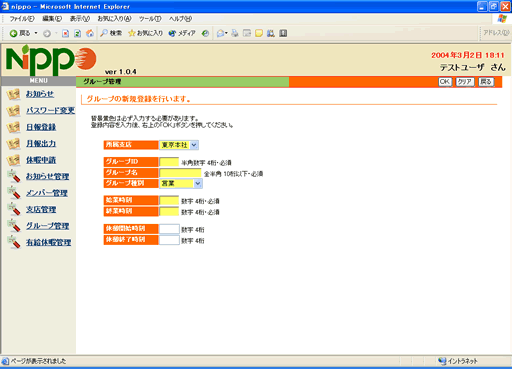Open the メンバー管理 link
This screenshot has width=512, height=369.
tap(47, 193)
